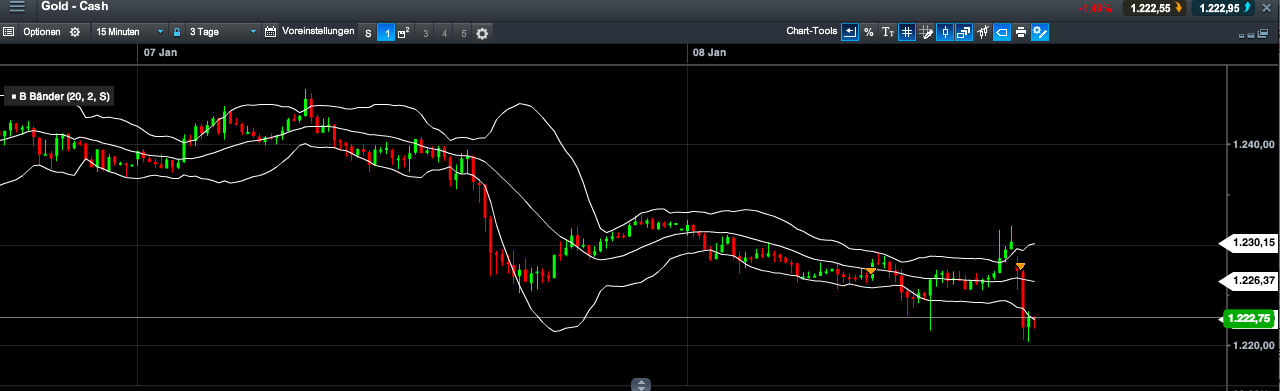Toggle the percent scale tool
This screenshot has height=391, width=1280.
tap(869, 32)
